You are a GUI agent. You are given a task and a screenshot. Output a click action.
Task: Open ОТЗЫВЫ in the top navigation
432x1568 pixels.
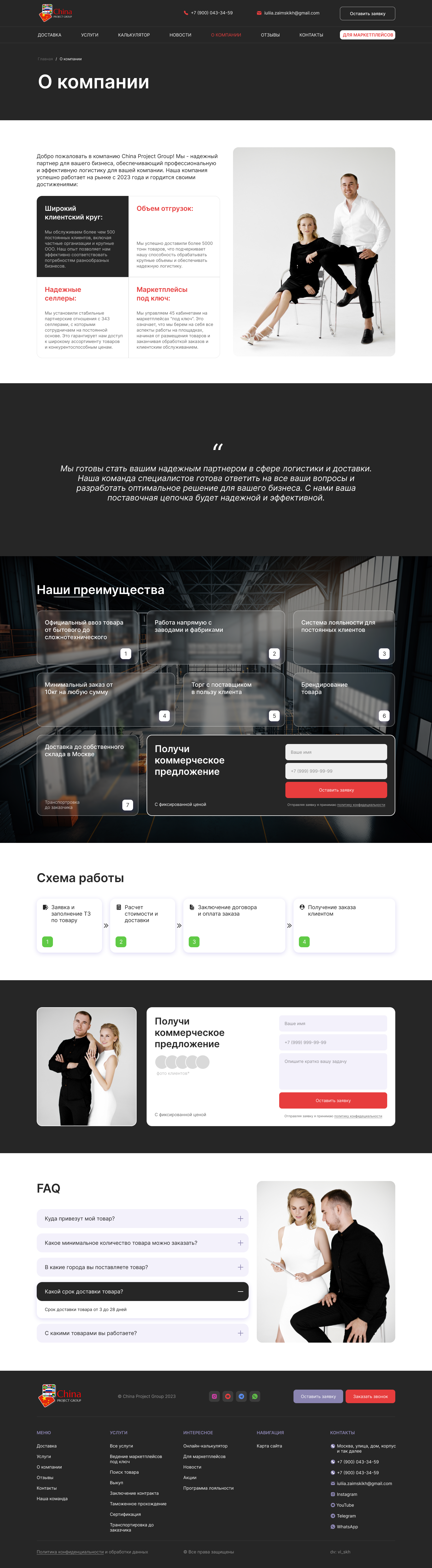270,35
